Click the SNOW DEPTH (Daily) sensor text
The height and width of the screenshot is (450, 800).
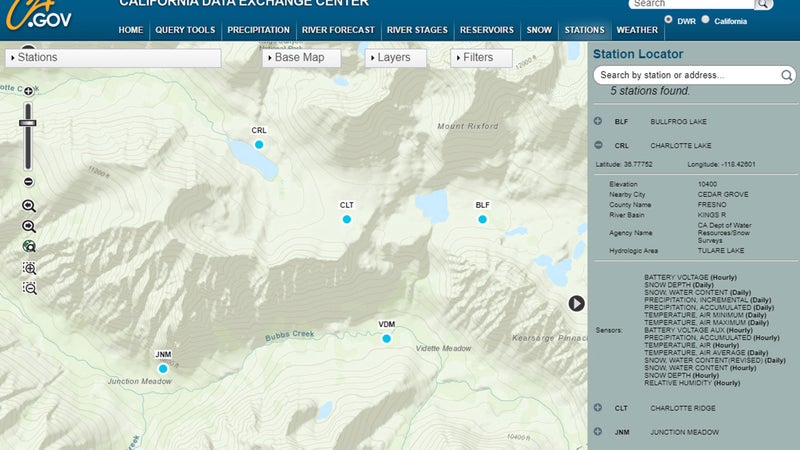679,285
